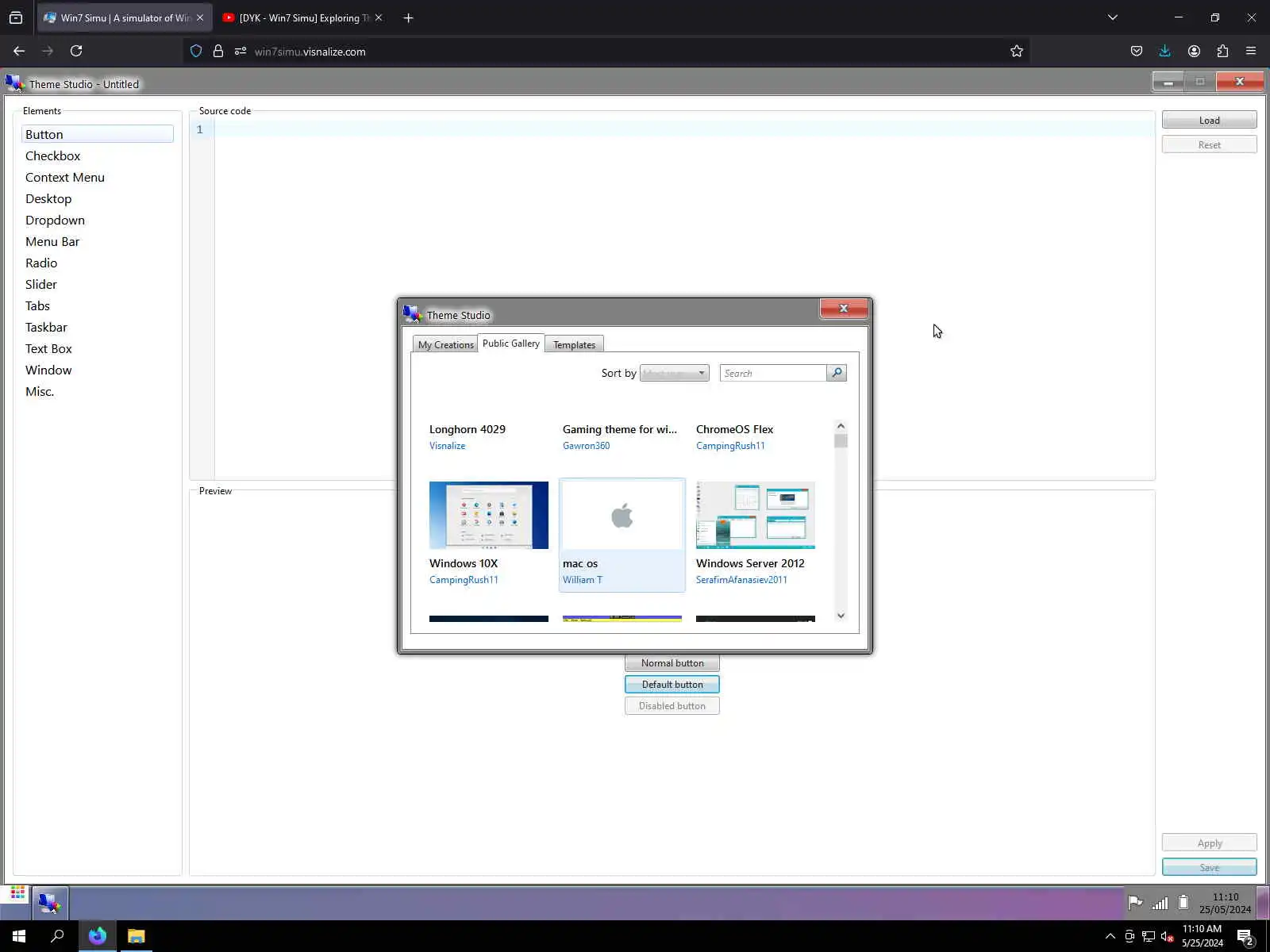1270x952 pixels.
Task: Choose Dropdown in the Elements list
Action: 98,220
